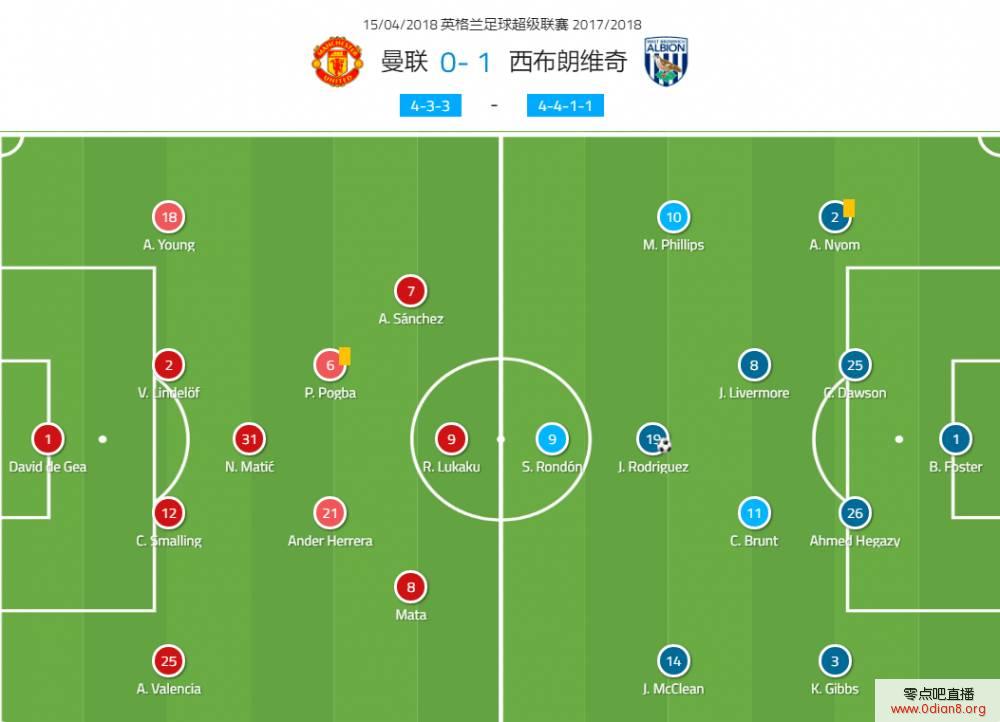Open the www.0dian8.org watermark link
This screenshot has height=722, width=1000.
pyautogui.click(x=938, y=709)
